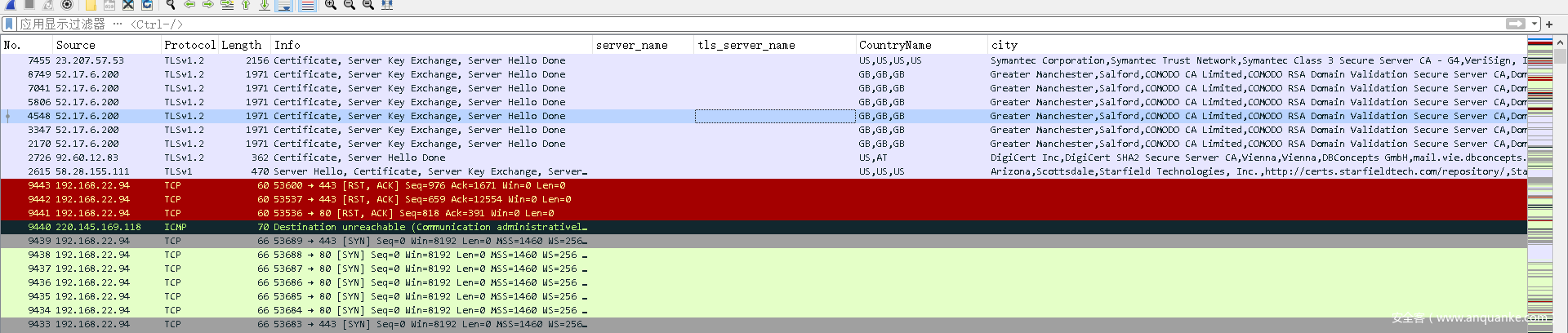The height and width of the screenshot is (333, 1568).
Task: Go forward with green right arrow
Action: coord(208,5)
